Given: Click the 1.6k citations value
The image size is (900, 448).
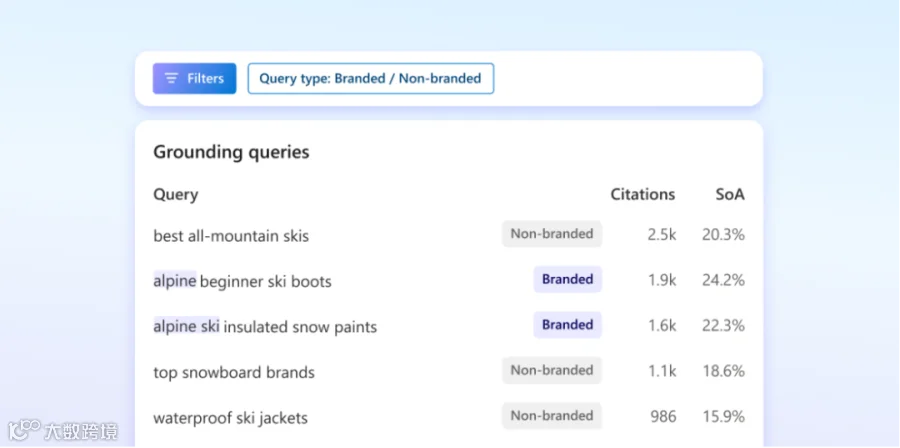Looking at the screenshot, I should point(662,325).
